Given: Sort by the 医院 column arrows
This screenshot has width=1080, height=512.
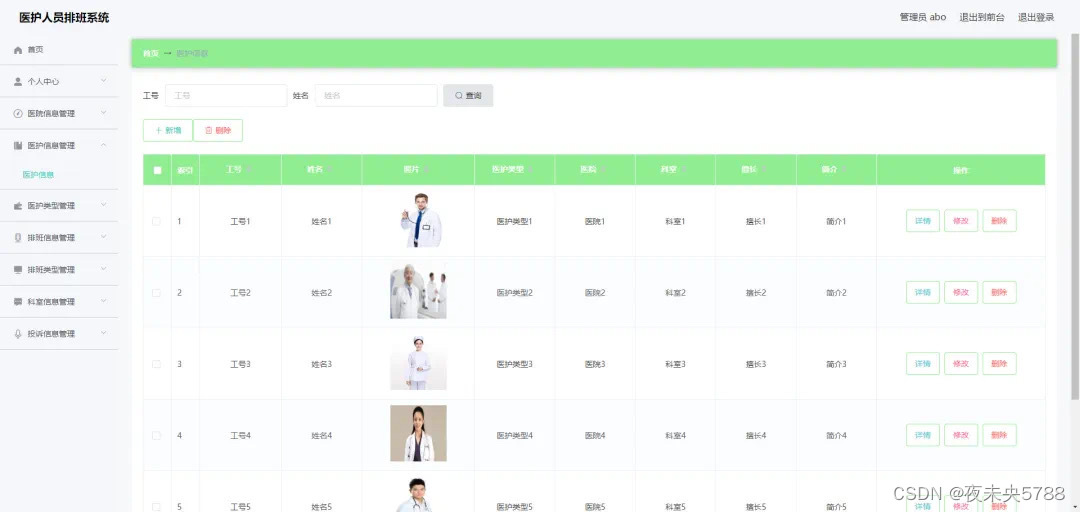Looking at the screenshot, I should pos(602,170).
